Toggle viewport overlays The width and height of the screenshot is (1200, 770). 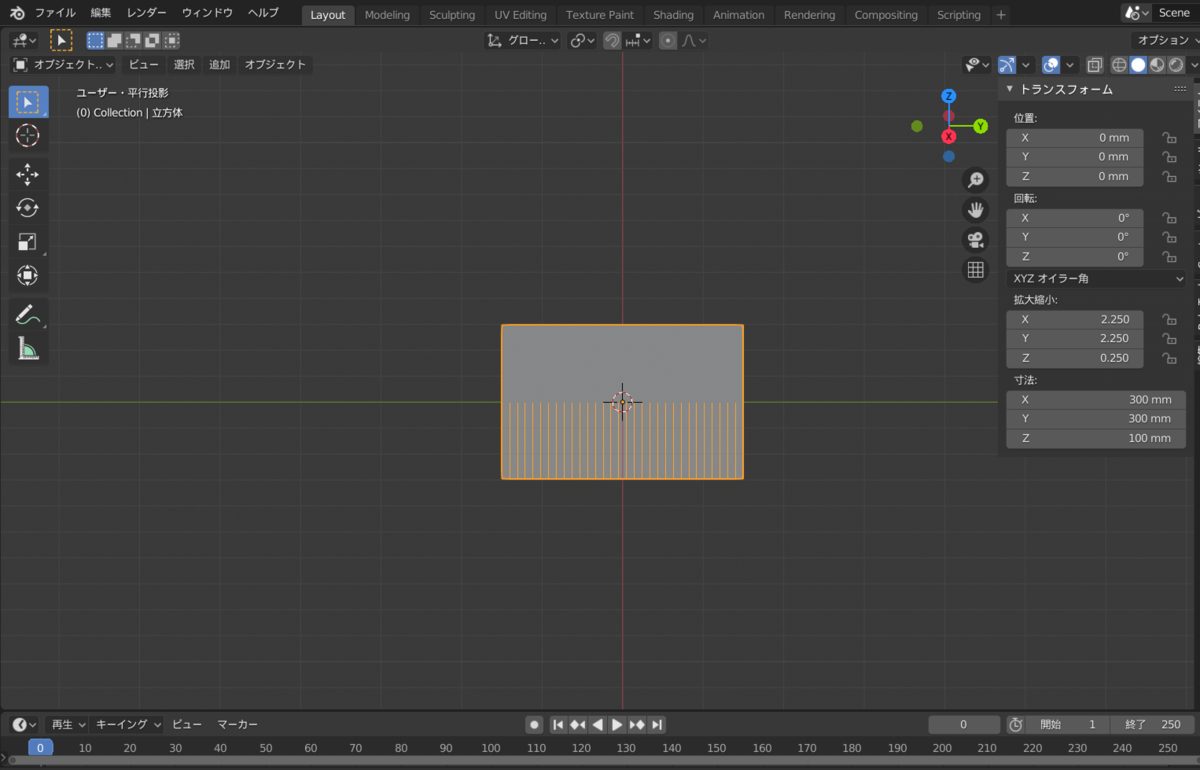click(x=1051, y=65)
